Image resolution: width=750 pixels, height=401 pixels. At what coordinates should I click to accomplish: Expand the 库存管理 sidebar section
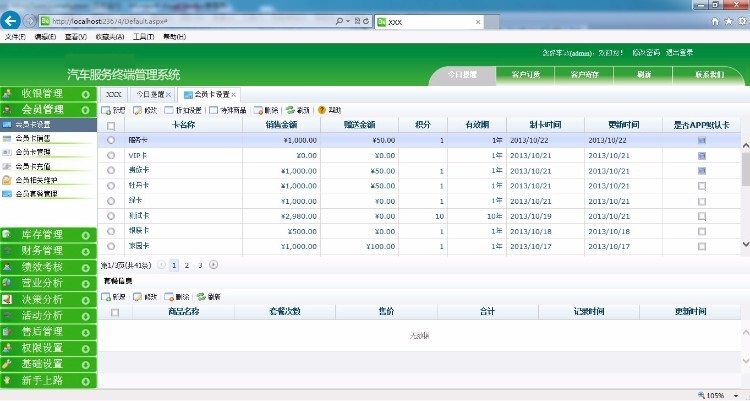[86, 234]
